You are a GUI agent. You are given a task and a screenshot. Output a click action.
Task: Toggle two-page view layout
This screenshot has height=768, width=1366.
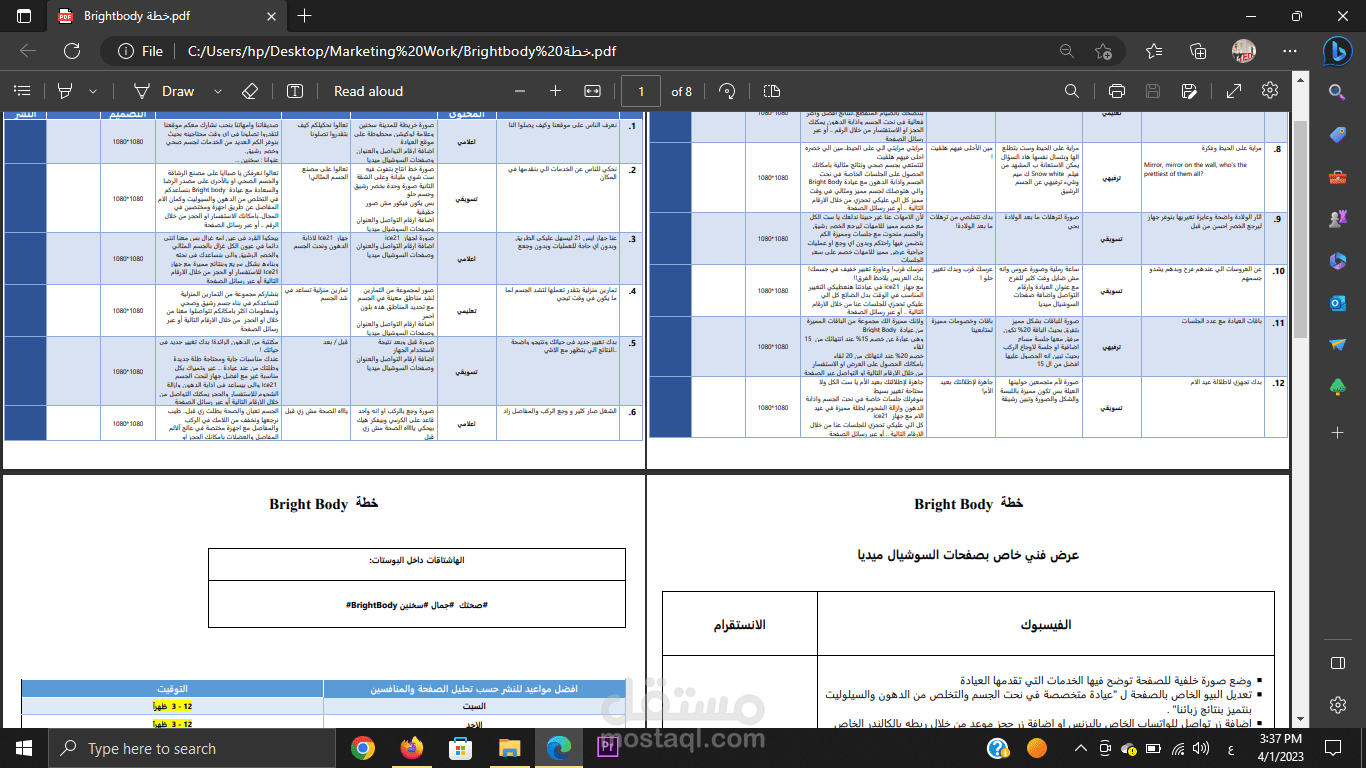click(x=769, y=91)
